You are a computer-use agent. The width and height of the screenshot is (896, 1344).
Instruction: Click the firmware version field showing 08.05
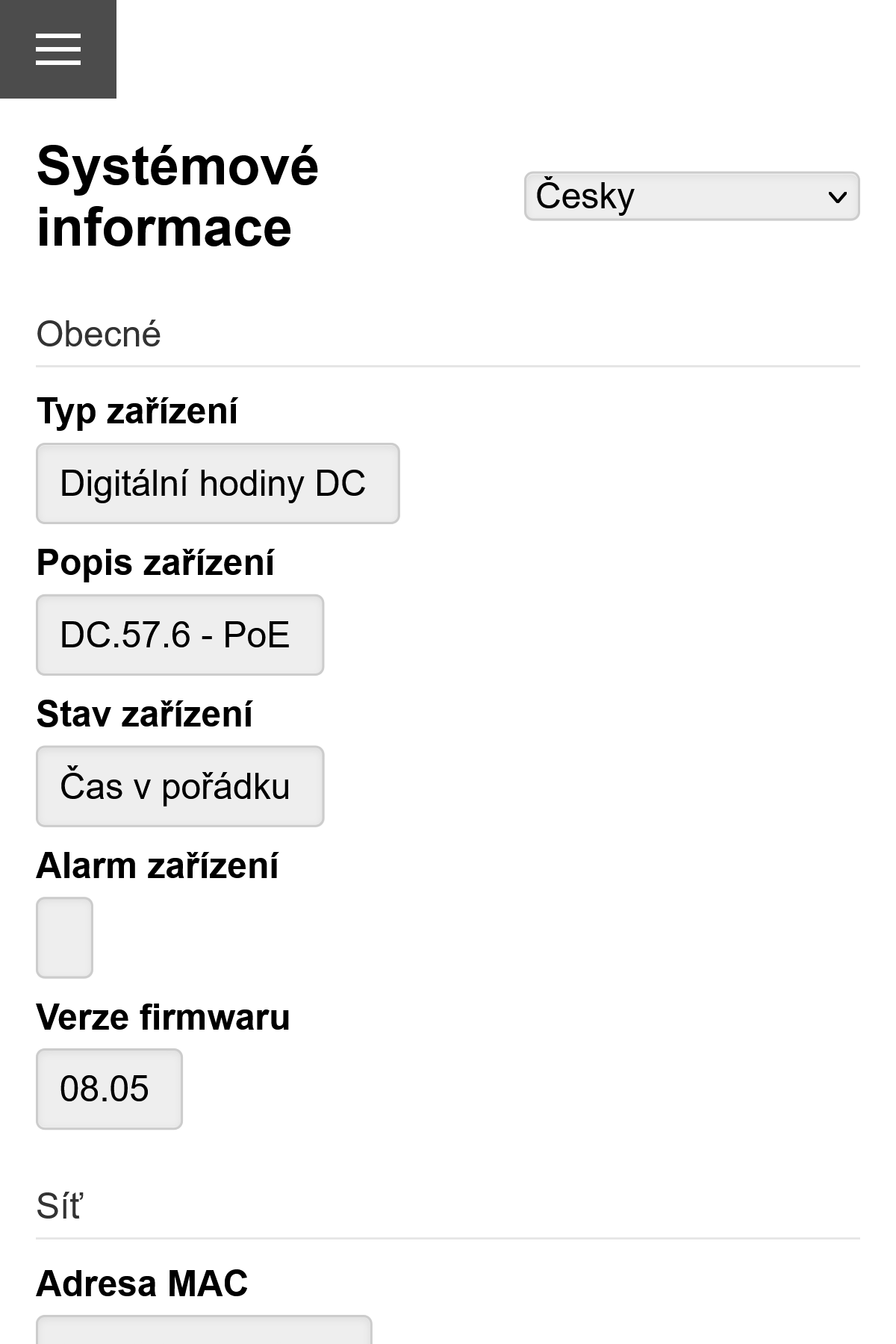[108, 1089]
